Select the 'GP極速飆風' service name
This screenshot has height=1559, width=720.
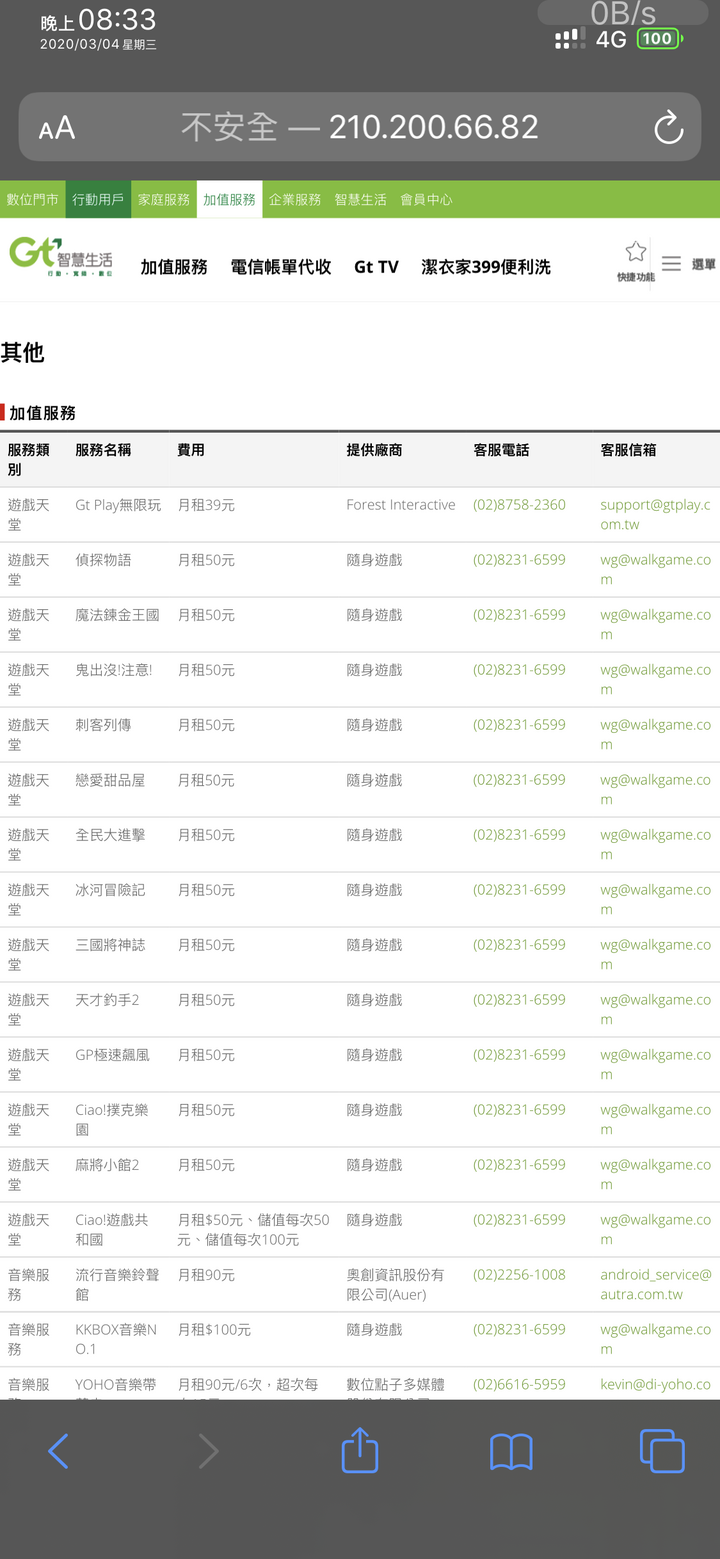[x=112, y=1055]
